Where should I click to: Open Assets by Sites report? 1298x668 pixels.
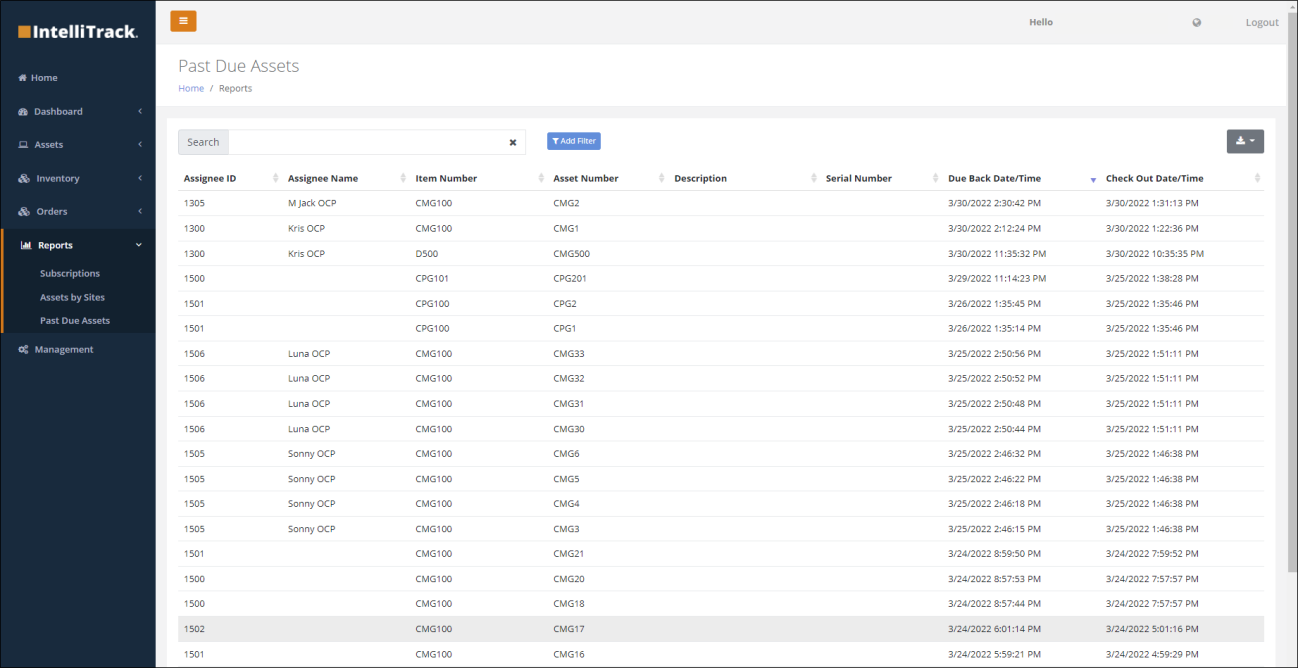(x=72, y=297)
